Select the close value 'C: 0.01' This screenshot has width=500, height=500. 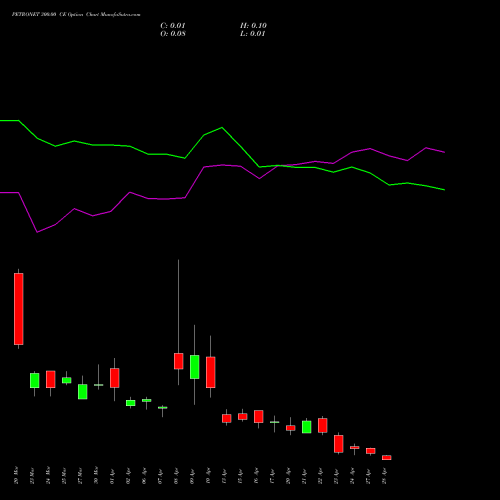pyautogui.click(x=173, y=26)
